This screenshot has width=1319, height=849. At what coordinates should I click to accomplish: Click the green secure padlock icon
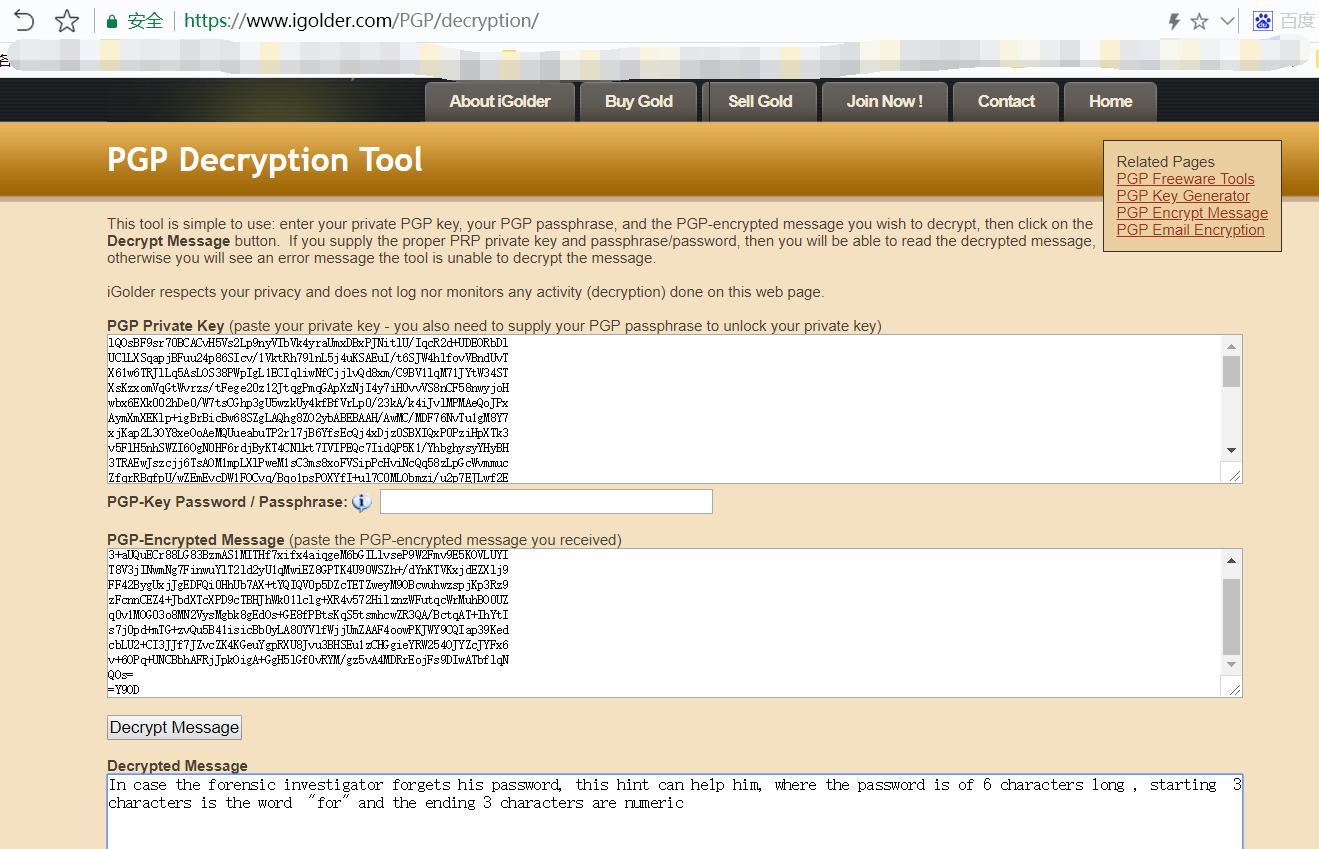coord(112,21)
